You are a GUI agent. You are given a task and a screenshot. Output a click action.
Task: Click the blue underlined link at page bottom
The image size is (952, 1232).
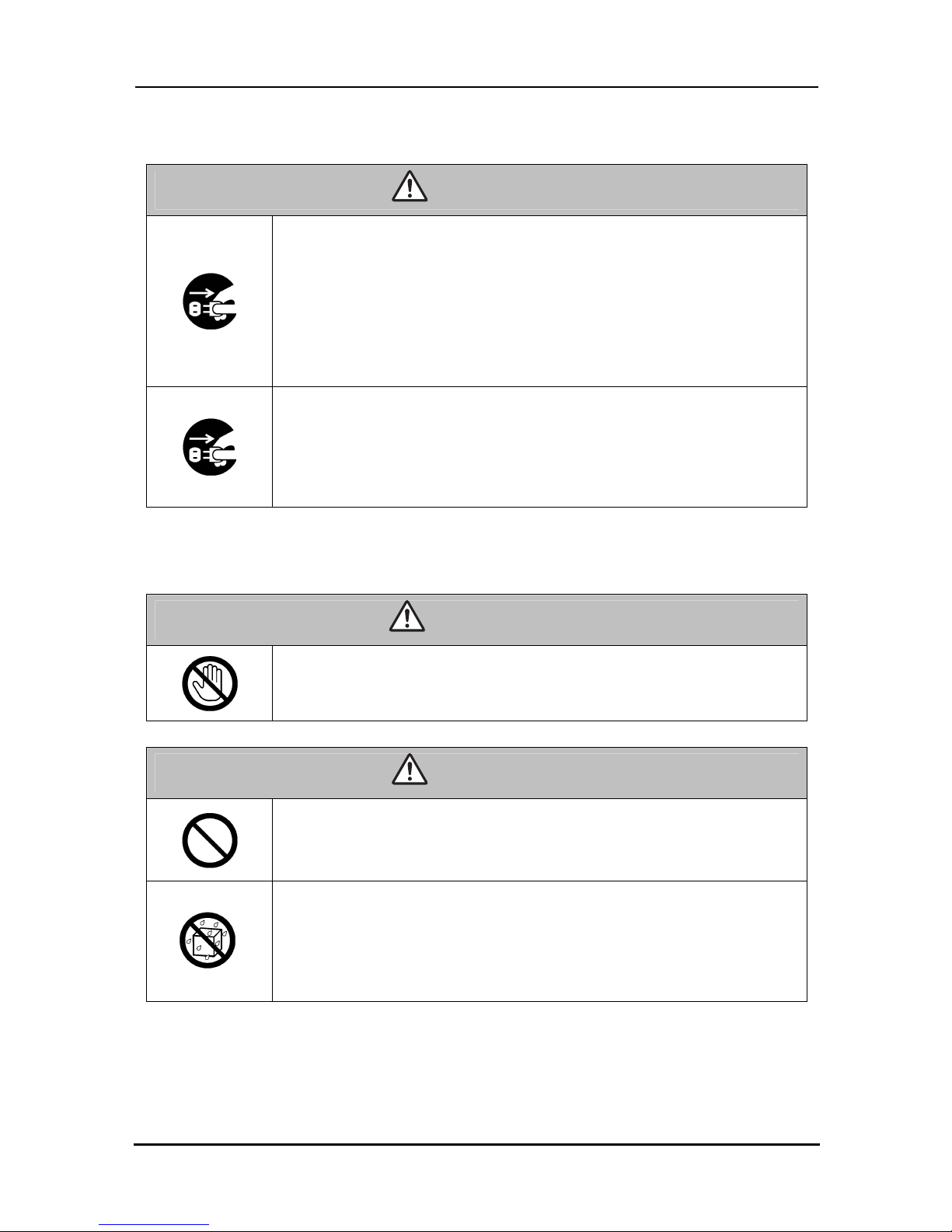click(x=155, y=1226)
